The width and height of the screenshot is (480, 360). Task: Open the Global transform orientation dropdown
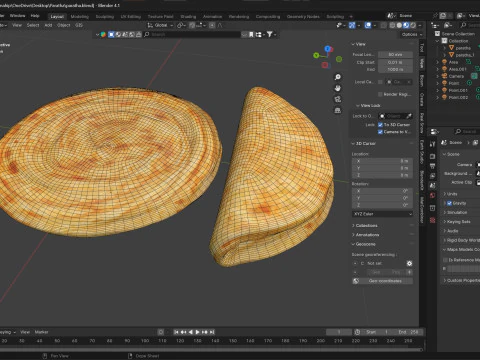[x=160, y=25]
